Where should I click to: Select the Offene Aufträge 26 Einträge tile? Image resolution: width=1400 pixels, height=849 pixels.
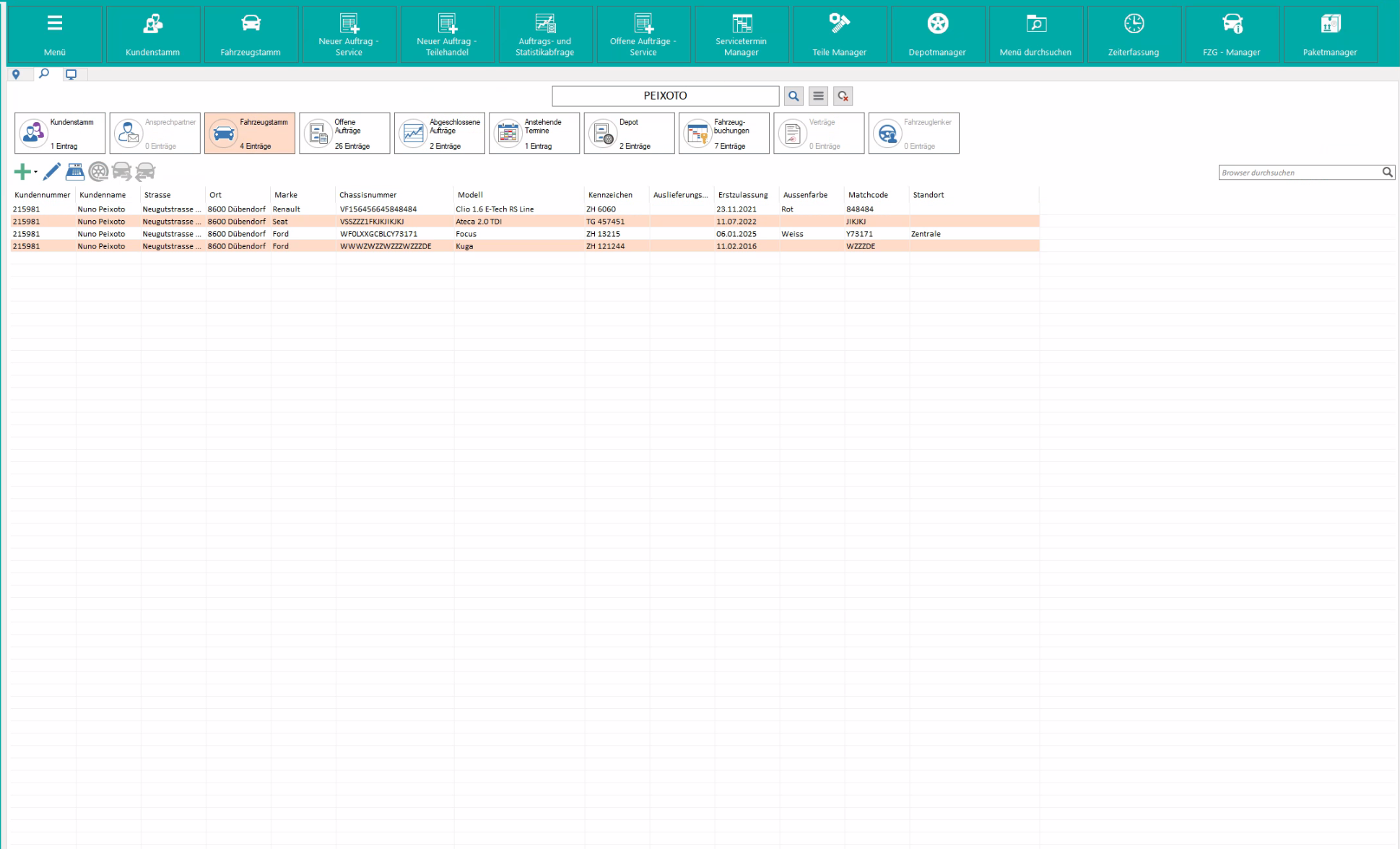pos(344,134)
